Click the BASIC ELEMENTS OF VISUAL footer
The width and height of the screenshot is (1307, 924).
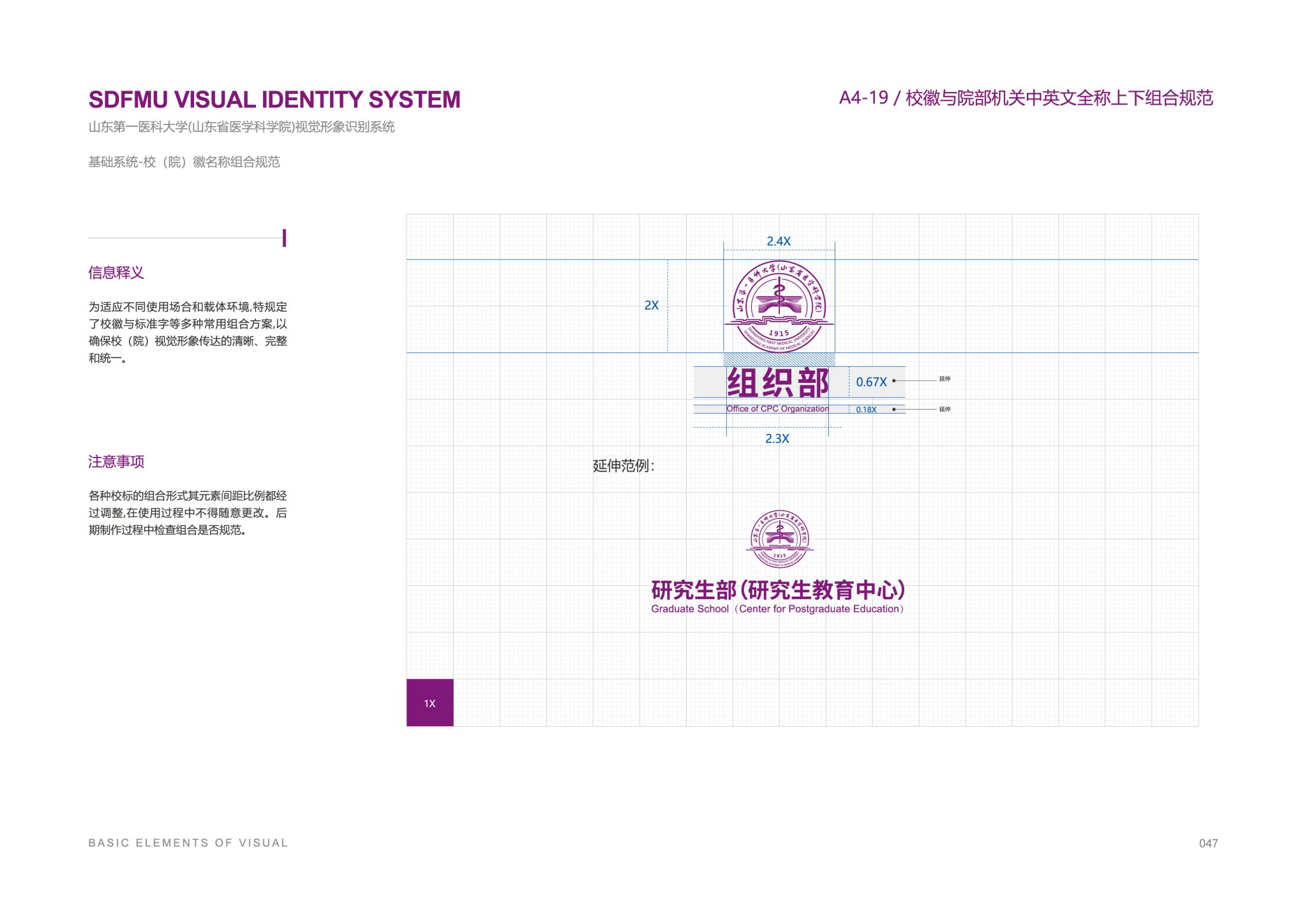188,843
